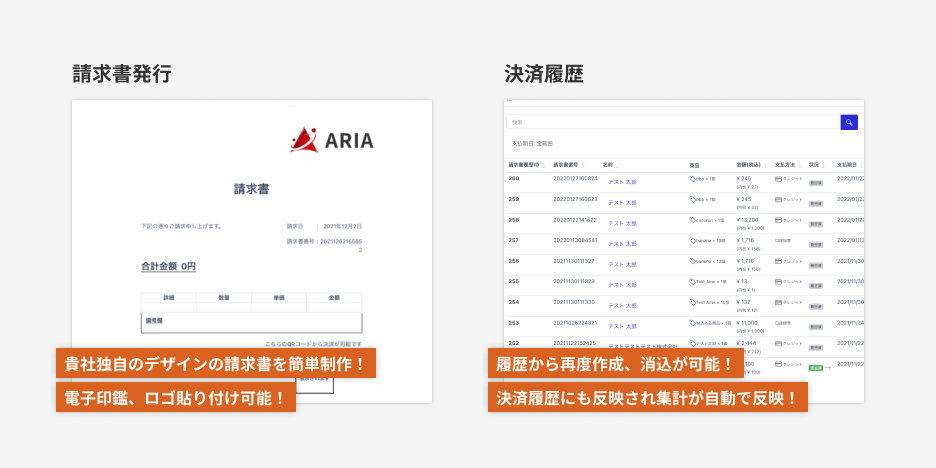Sort by 名前 column arrow
Image resolution: width=936 pixels, height=468 pixels.
[x=617, y=165]
